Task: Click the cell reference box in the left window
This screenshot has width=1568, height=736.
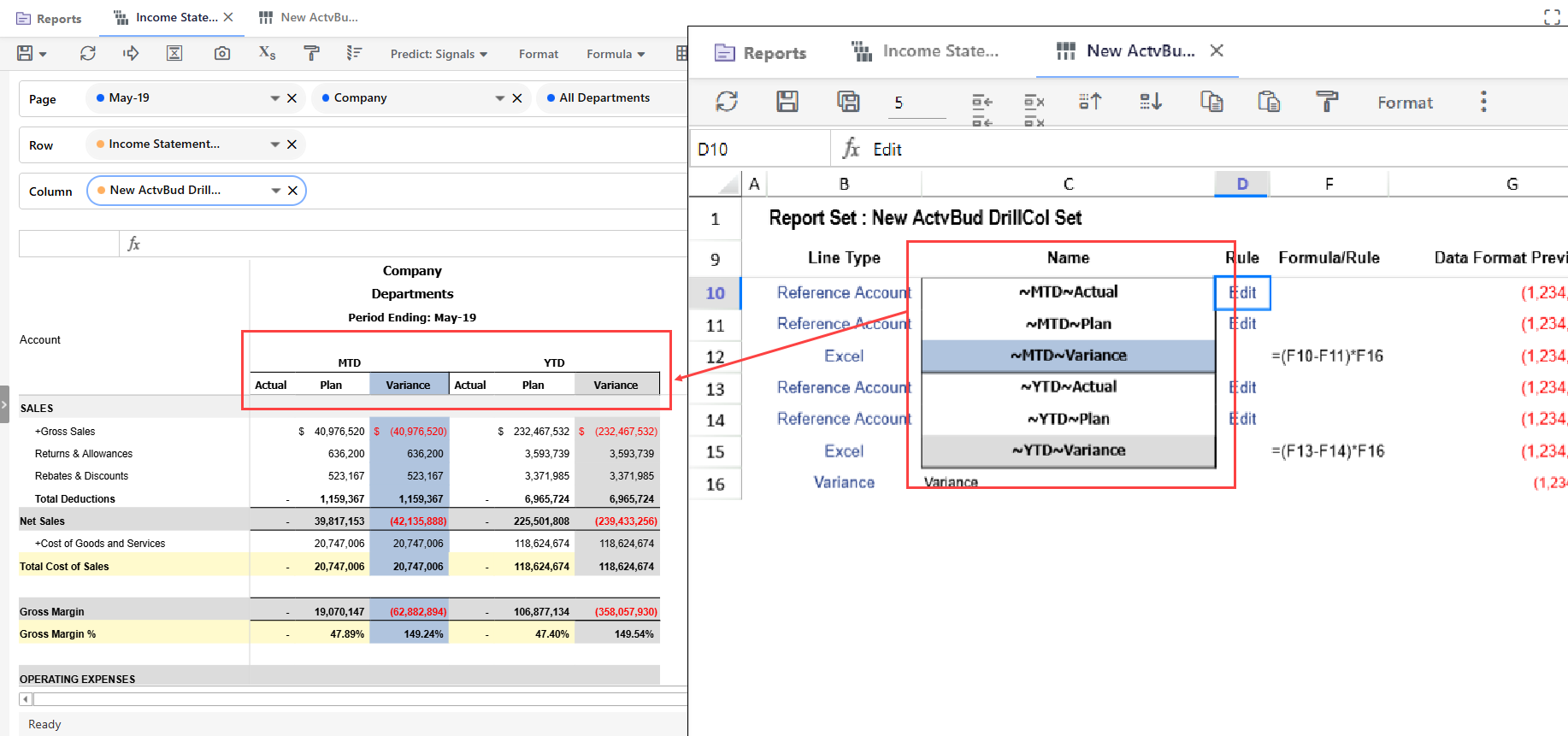Action: point(69,244)
